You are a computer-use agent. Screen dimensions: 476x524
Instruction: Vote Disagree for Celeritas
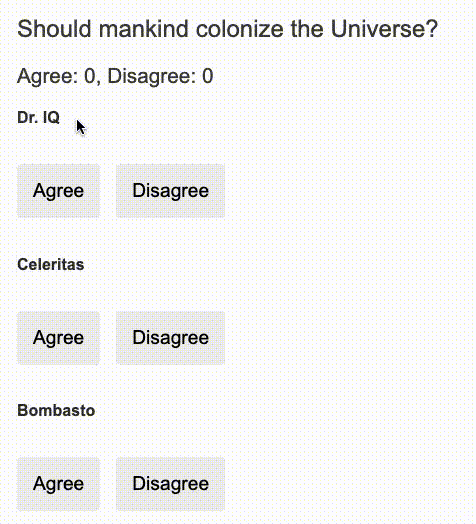pos(170,338)
